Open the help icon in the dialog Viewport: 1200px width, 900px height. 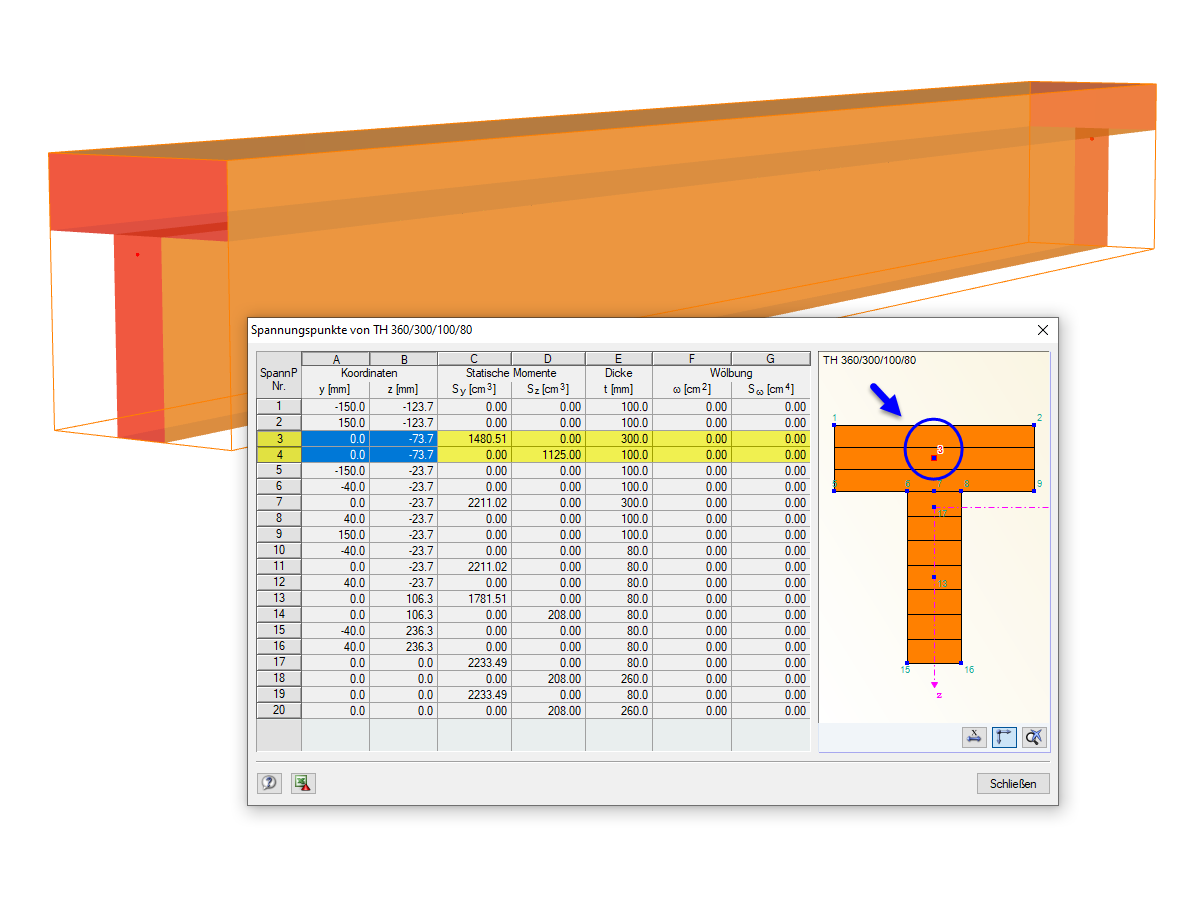coord(269,783)
